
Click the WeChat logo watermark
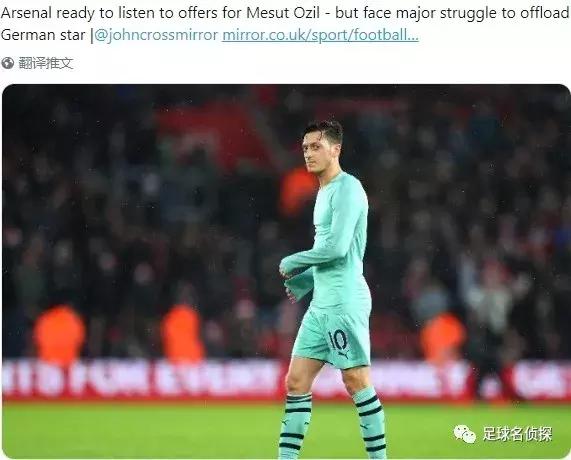point(465,434)
